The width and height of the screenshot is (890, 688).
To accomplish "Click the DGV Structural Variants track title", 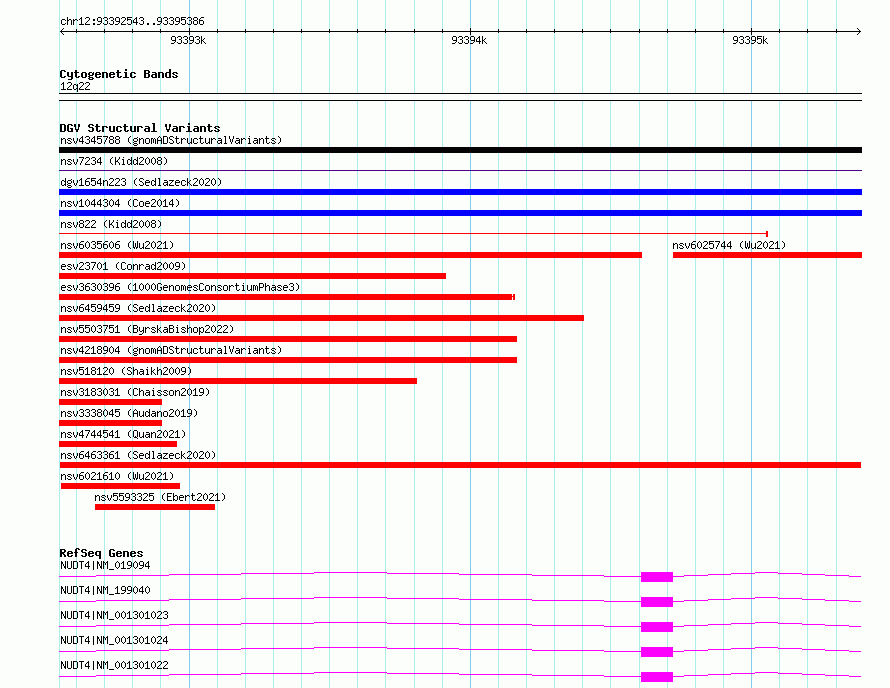I will pyautogui.click(x=140, y=128).
